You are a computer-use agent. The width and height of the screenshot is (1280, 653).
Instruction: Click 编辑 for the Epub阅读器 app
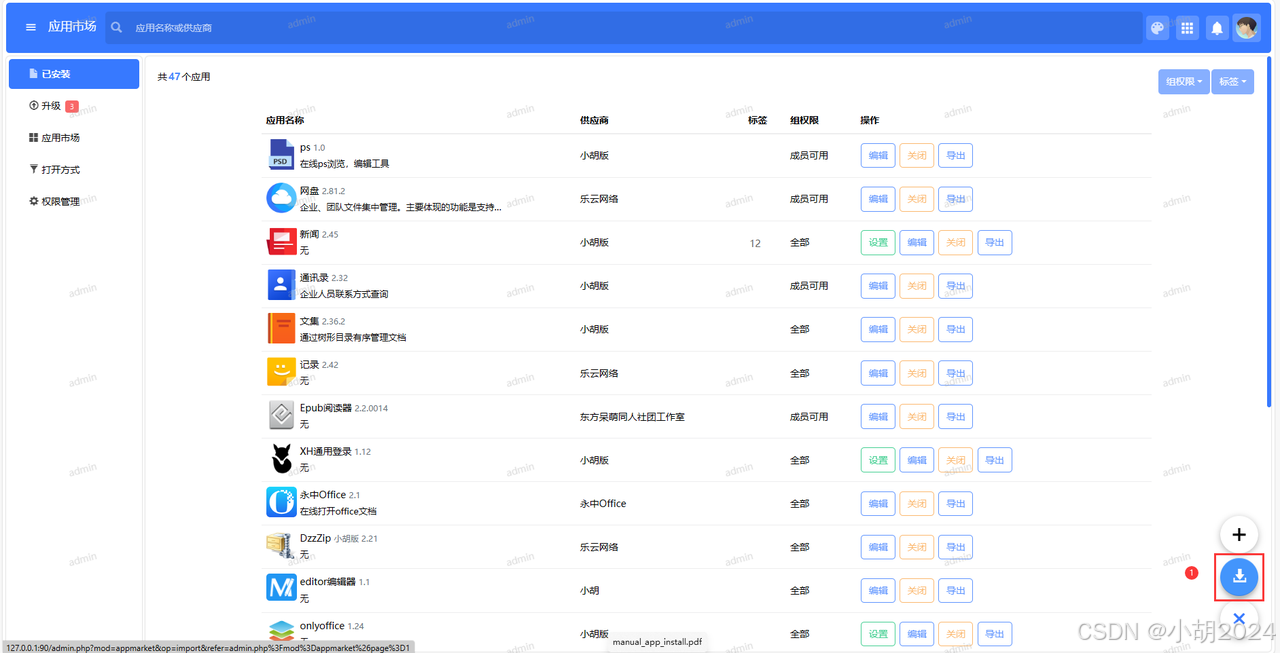click(x=878, y=416)
